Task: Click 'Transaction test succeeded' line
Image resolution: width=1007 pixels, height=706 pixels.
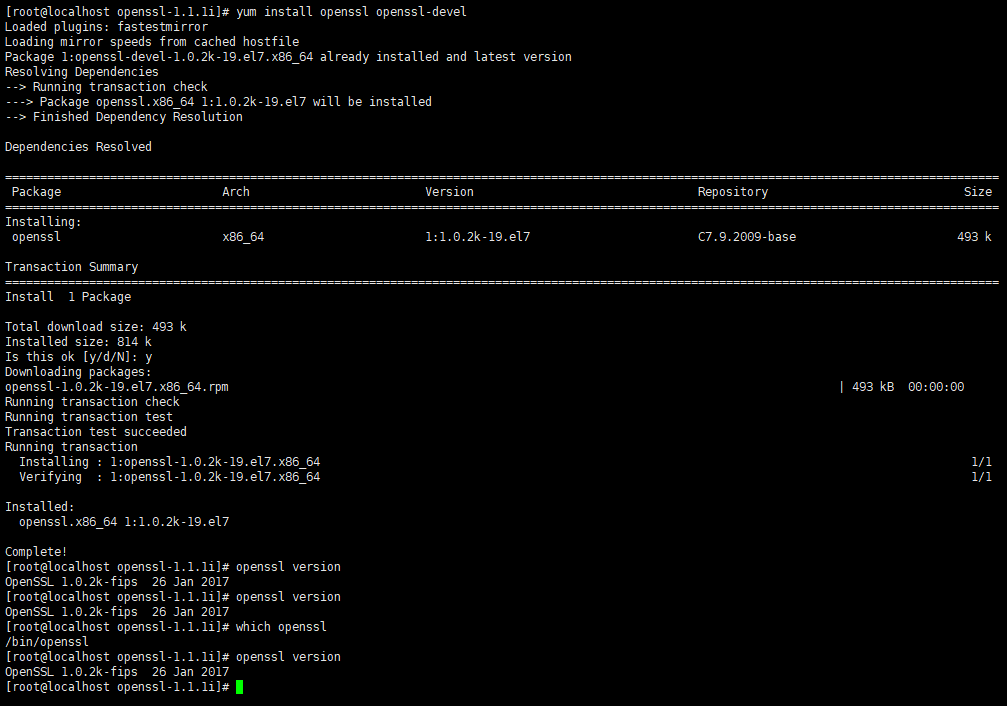Action: (x=96, y=432)
